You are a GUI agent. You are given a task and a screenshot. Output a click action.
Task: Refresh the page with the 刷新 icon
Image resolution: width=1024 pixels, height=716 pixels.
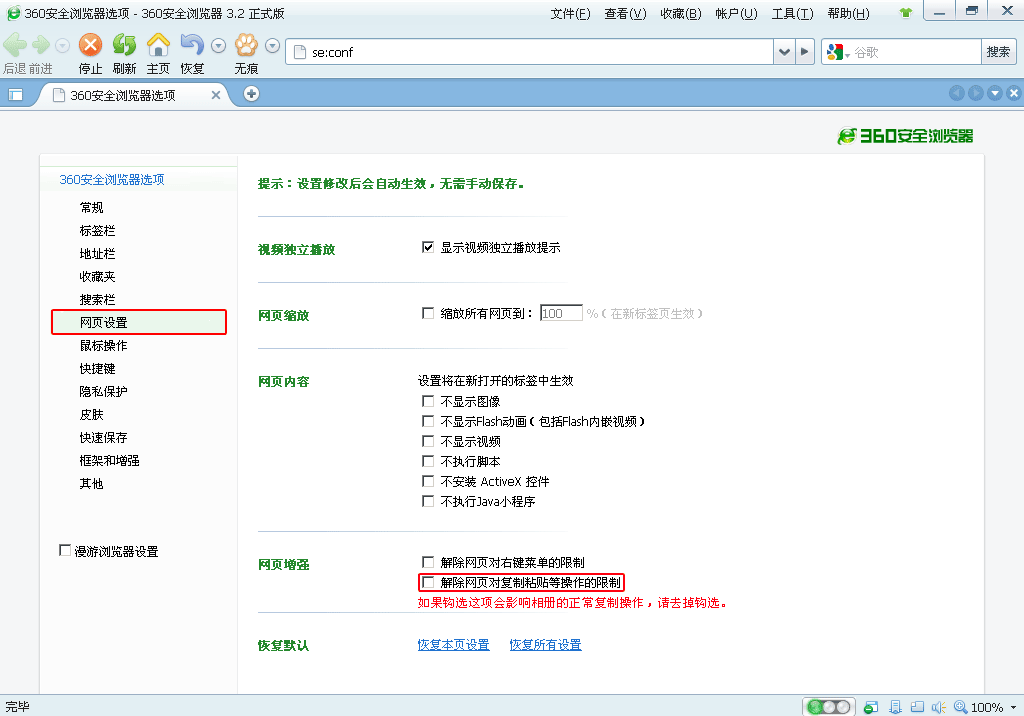point(124,45)
